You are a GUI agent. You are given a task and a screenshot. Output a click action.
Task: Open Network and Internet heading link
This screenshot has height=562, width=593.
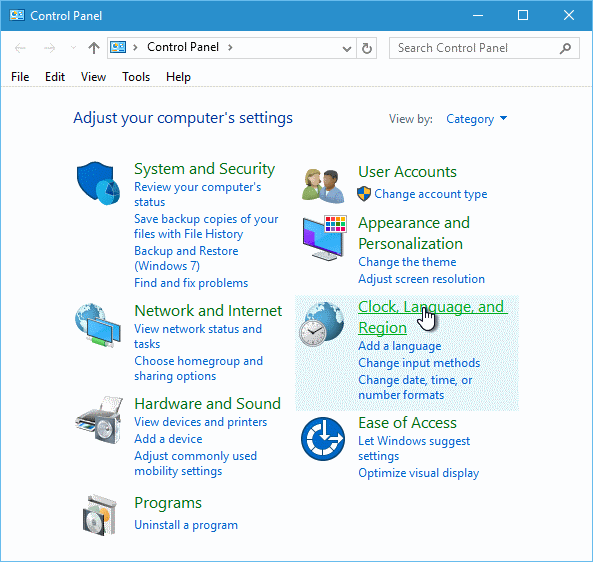[x=208, y=310]
